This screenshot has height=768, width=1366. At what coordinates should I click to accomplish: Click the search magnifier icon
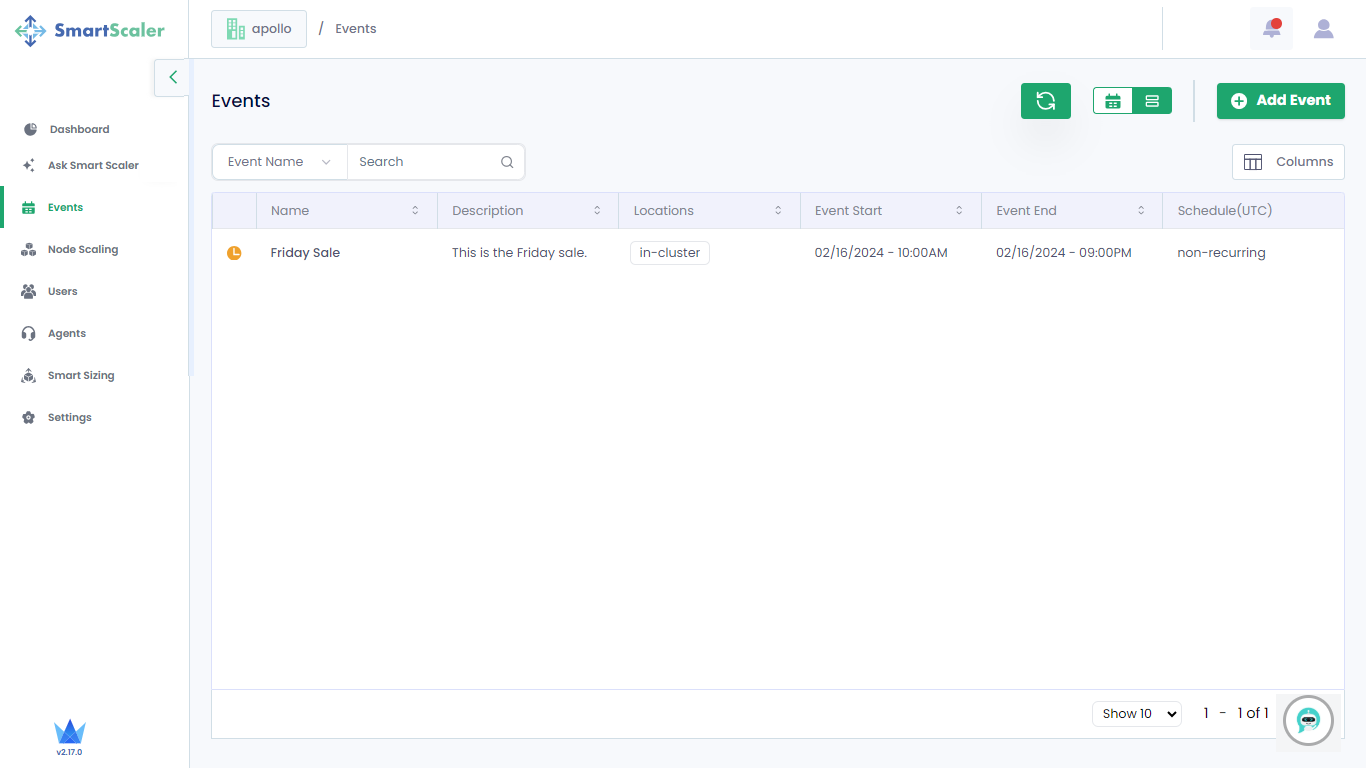point(507,162)
